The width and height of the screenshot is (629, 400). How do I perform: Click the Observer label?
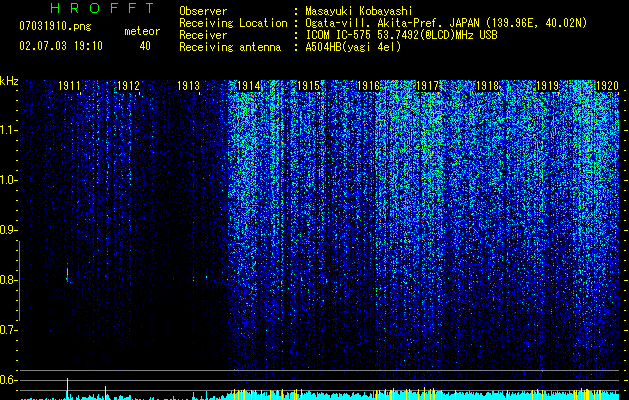click(x=203, y=11)
